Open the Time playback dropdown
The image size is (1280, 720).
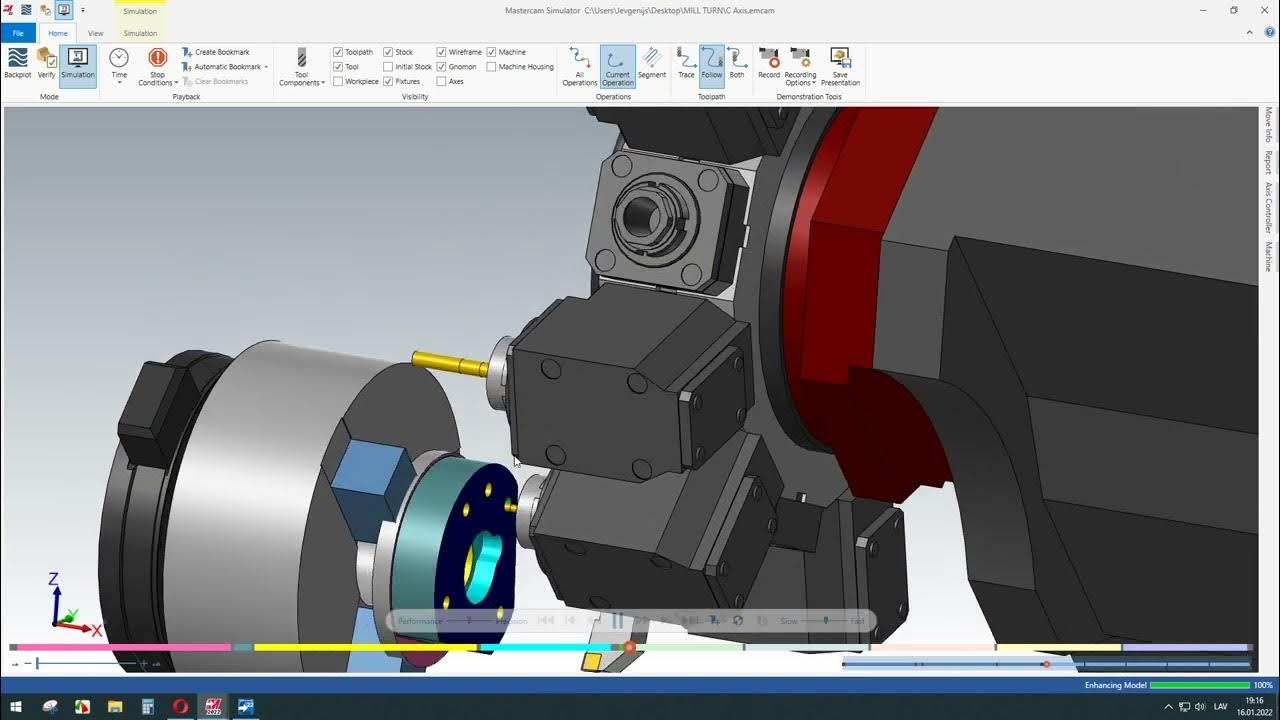pos(119,66)
